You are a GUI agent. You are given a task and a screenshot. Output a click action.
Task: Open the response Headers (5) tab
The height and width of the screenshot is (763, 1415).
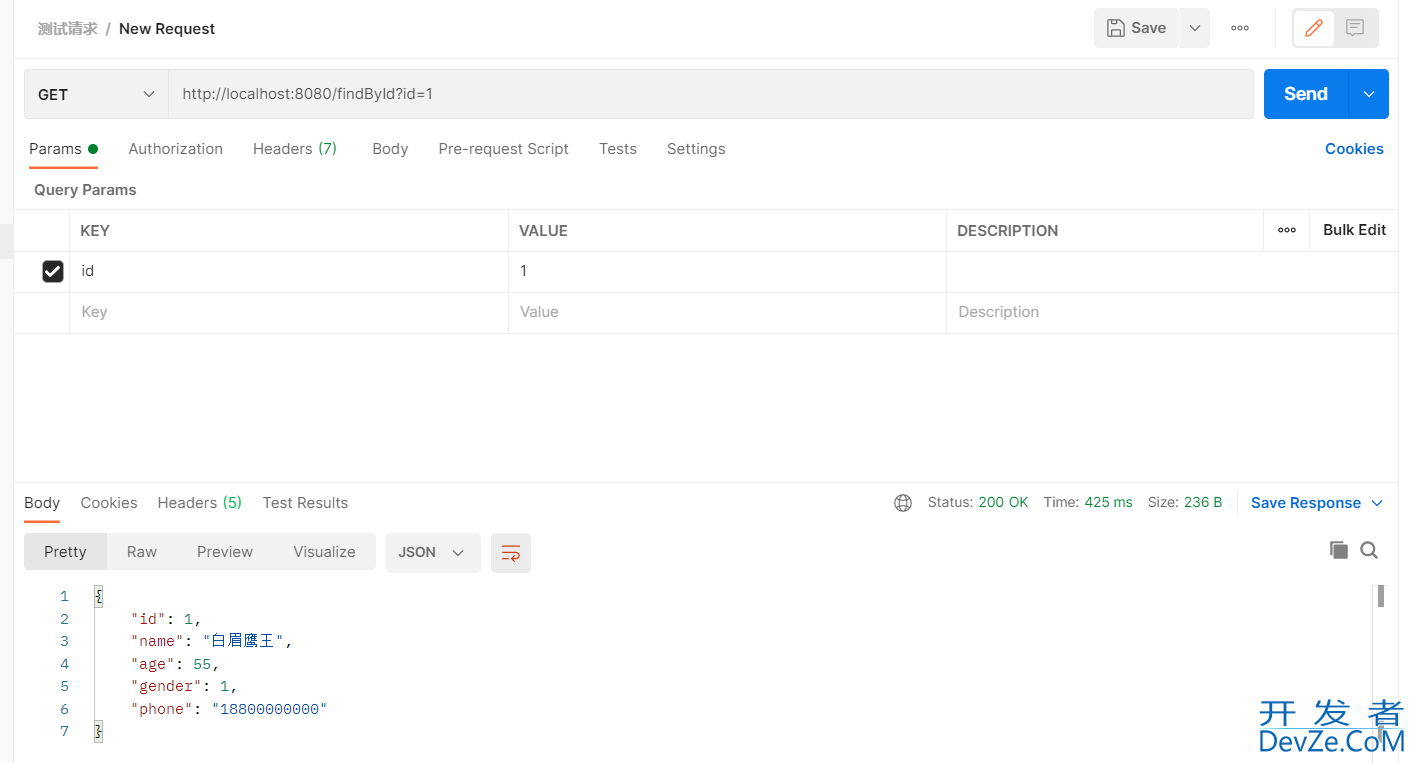[x=200, y=503]
